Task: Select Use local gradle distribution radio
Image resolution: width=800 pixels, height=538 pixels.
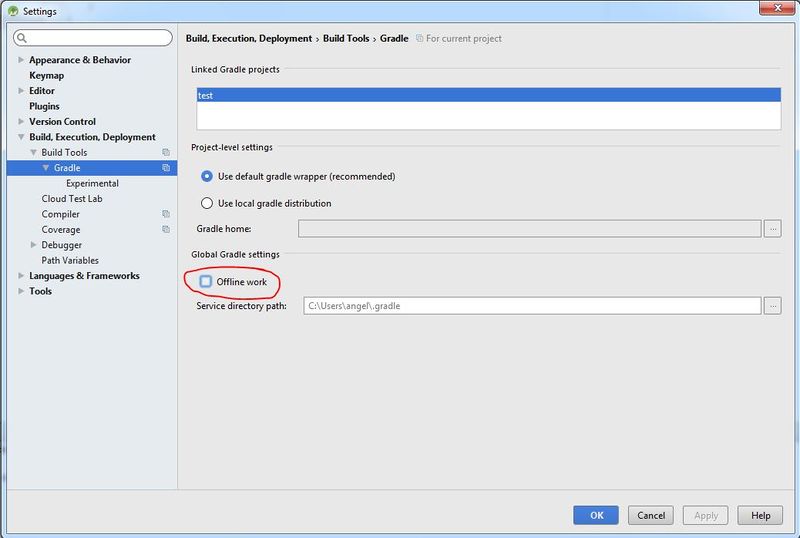Action: coord(207,203)
